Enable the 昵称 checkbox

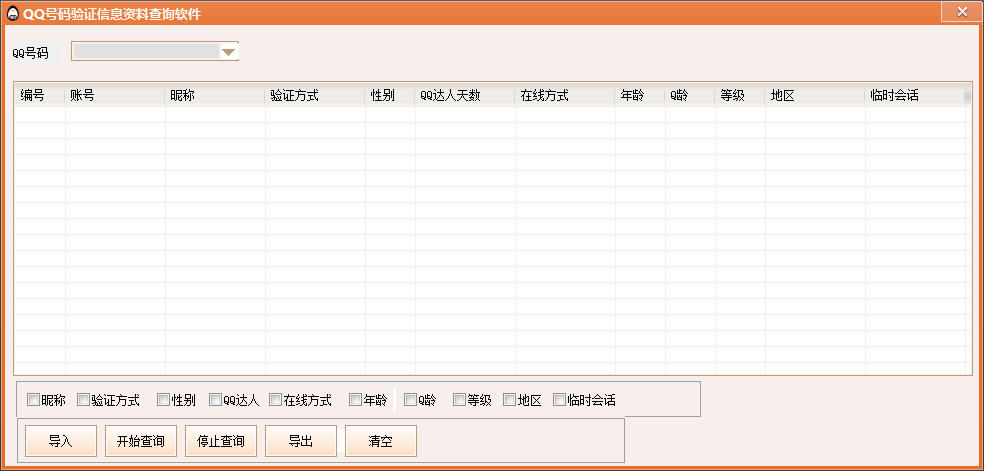34,400
